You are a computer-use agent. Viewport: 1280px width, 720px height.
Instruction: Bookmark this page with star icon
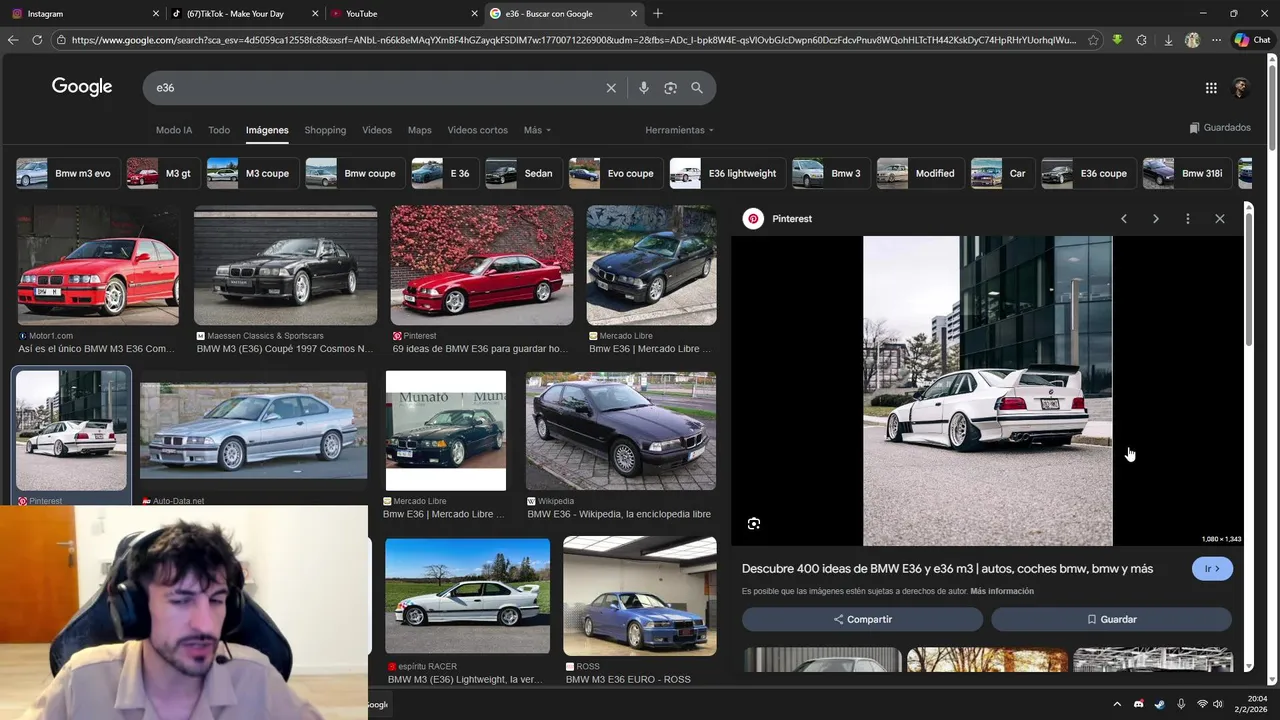1093,40
